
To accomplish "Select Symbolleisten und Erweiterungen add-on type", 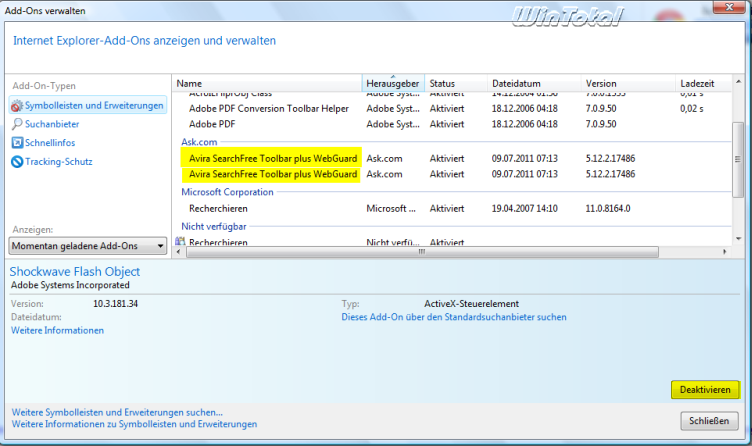I will (x=88, y=106).
